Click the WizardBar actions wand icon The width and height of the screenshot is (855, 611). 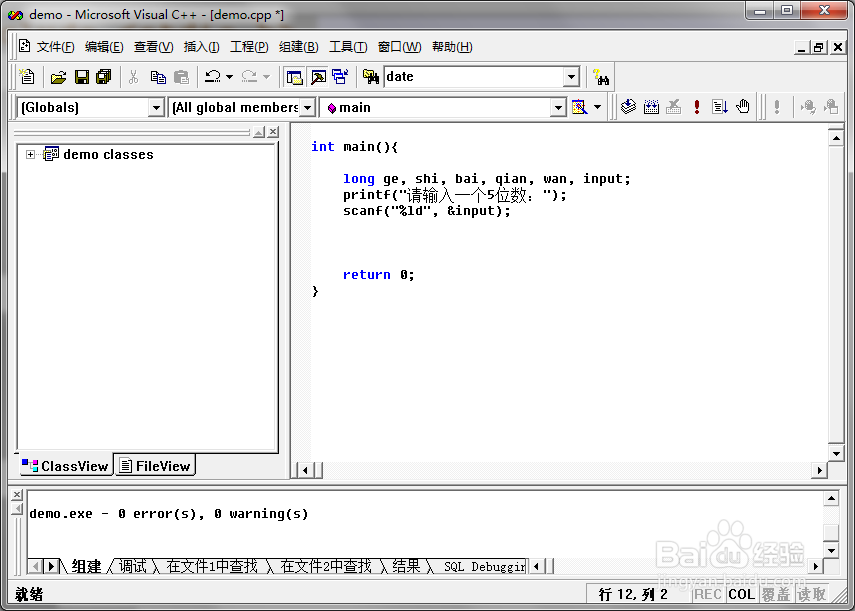click(x=580, y=107)
